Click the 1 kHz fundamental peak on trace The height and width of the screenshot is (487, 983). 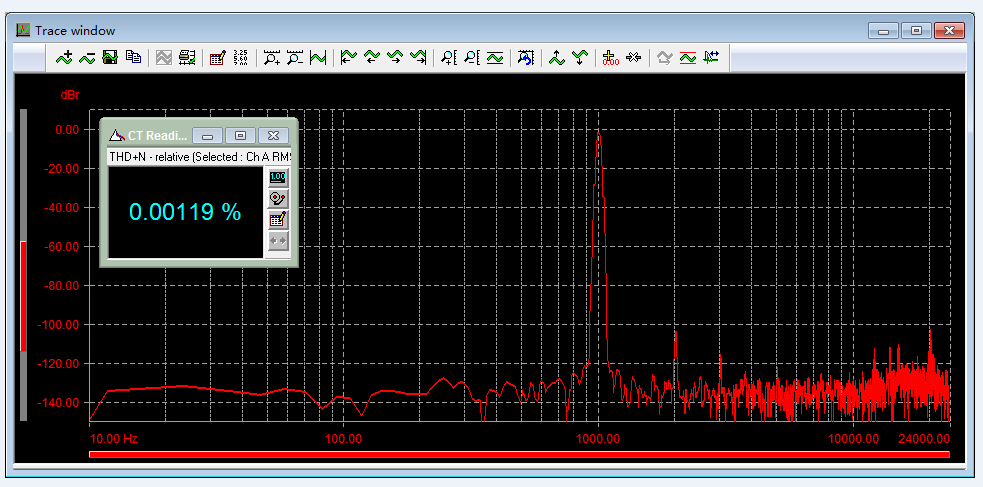pyautogui.click(x=599, y=134)
